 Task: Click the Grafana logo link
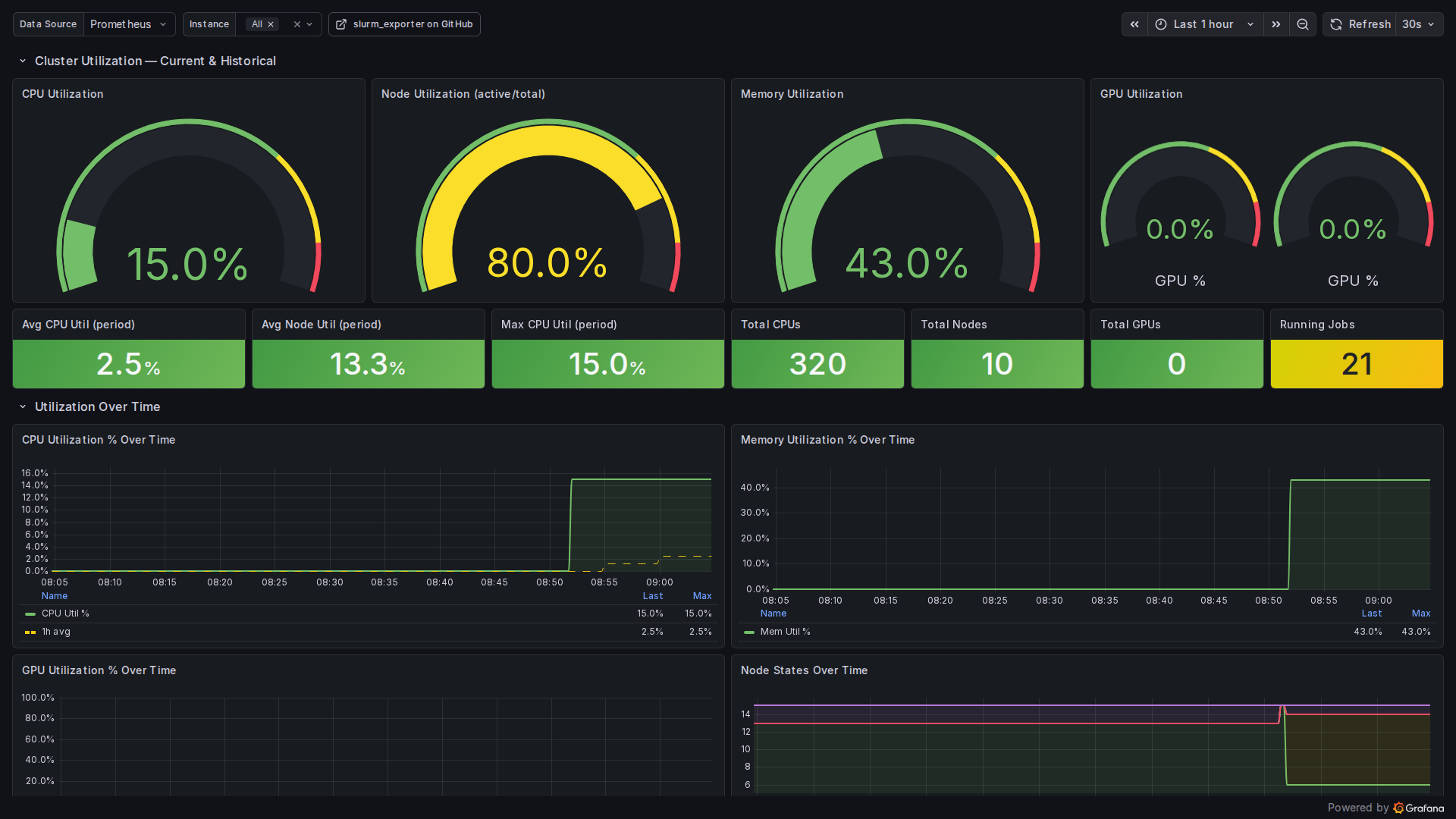[x=1419, y=808]
